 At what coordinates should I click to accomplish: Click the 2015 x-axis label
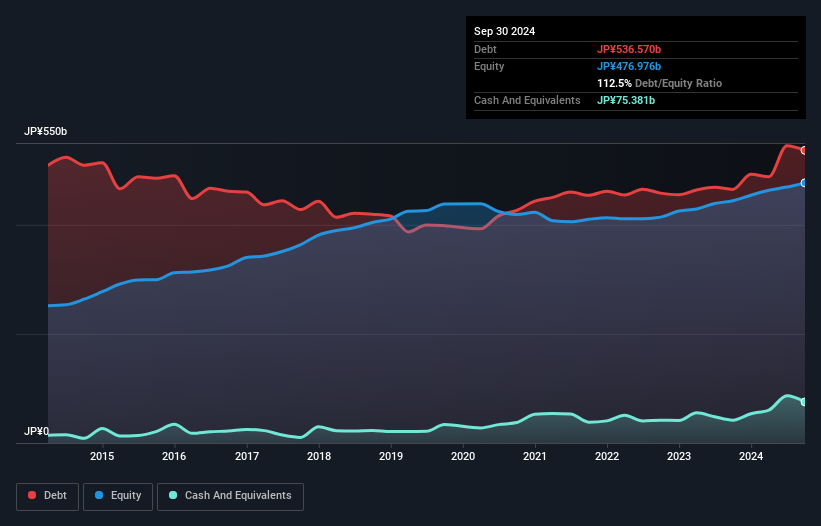[102, 456]
